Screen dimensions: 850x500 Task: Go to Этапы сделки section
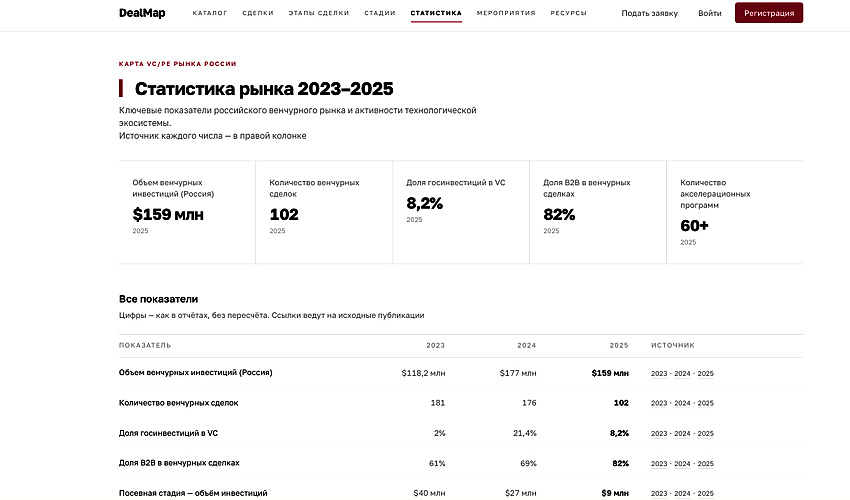click(x=319, y=13)
